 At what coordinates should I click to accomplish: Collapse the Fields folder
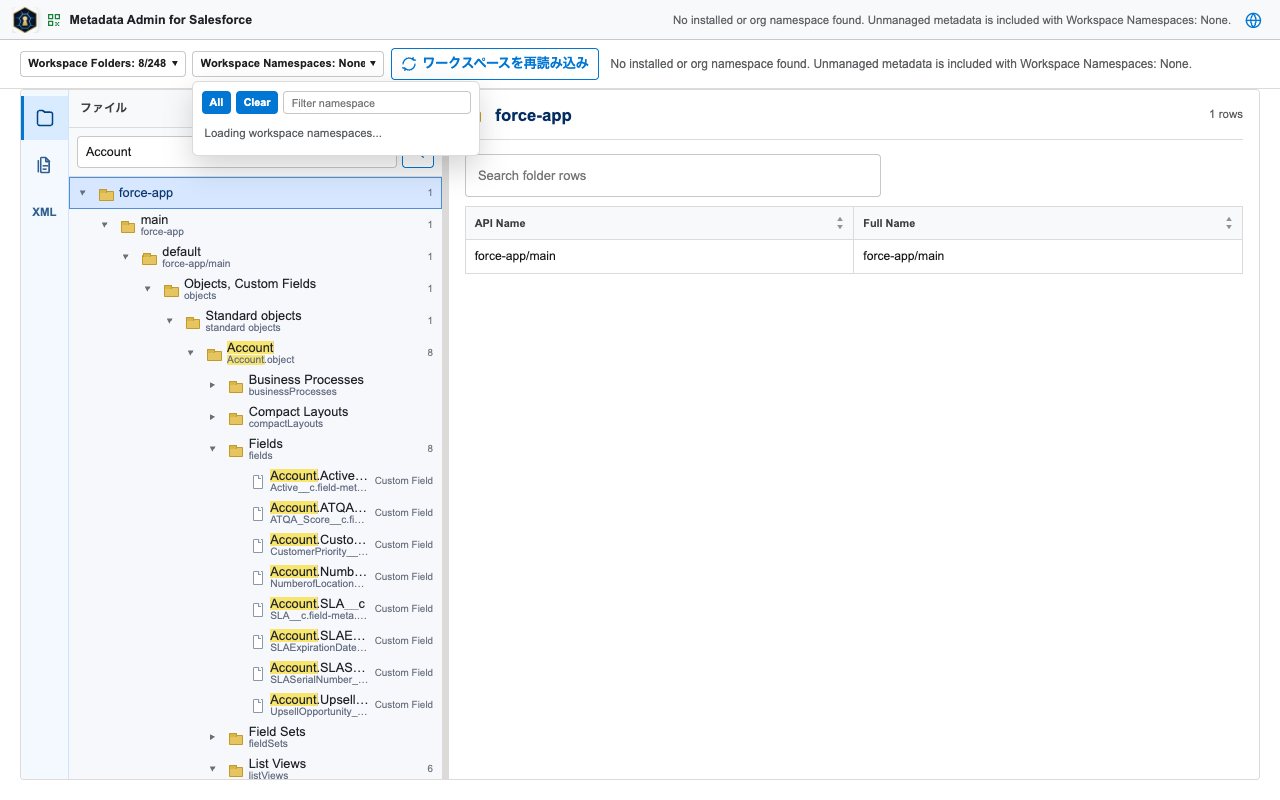[212, 449]
